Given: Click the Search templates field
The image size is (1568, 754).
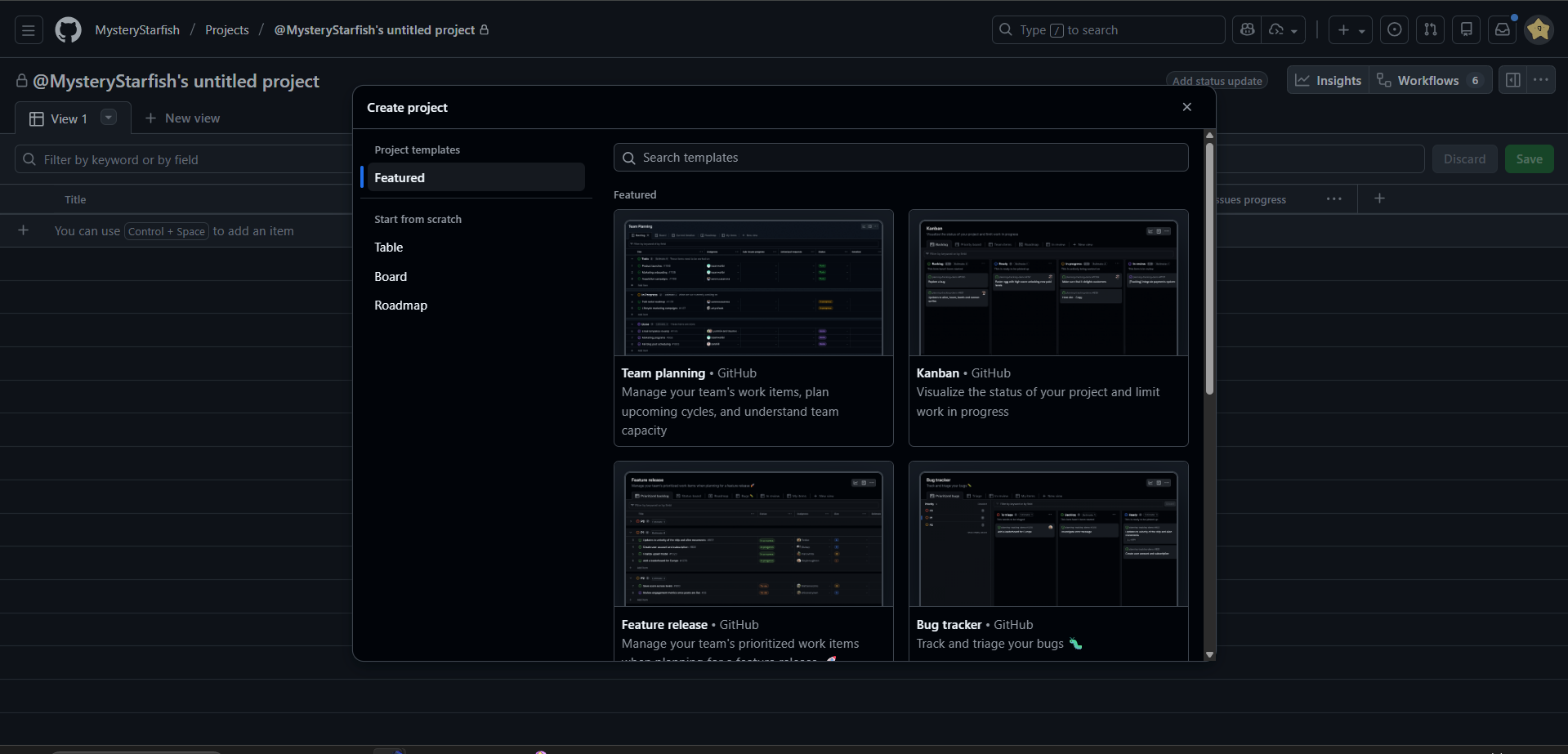Looking at the screenshot, I should [x=900, y=158].
